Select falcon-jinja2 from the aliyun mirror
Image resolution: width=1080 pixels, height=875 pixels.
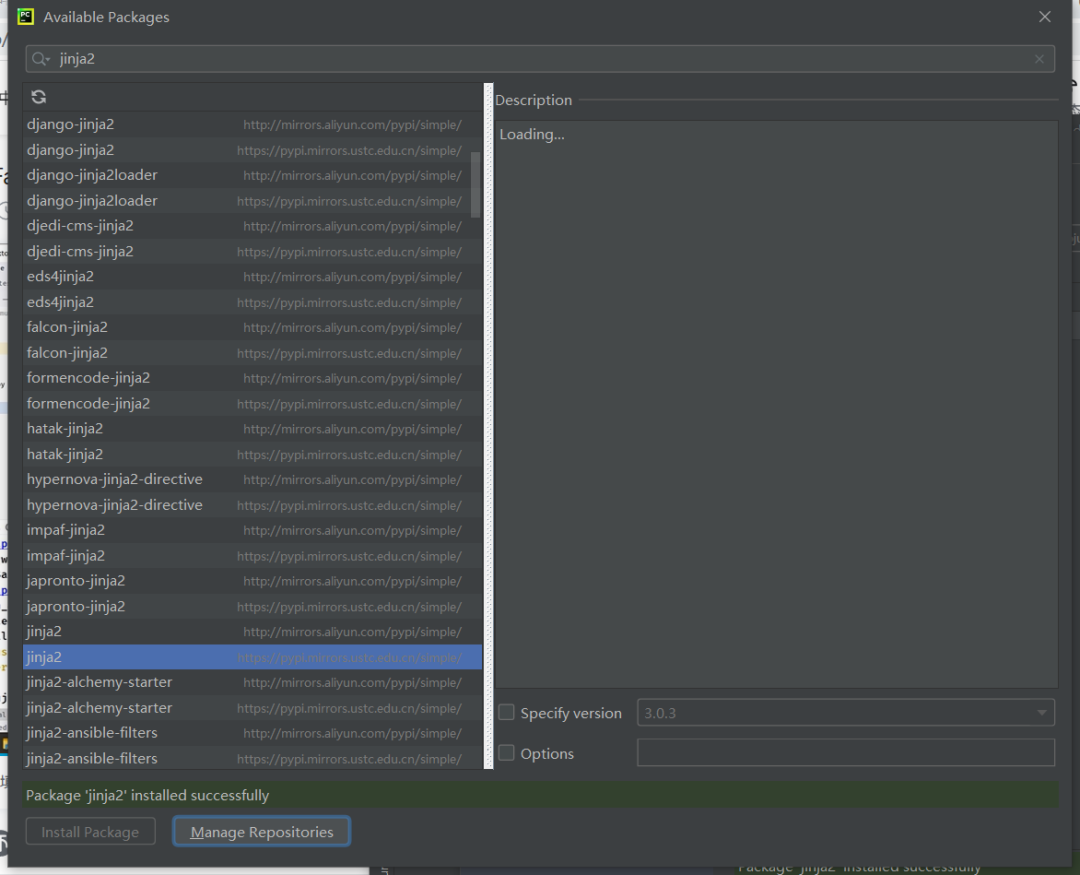[x=252, y=327]
